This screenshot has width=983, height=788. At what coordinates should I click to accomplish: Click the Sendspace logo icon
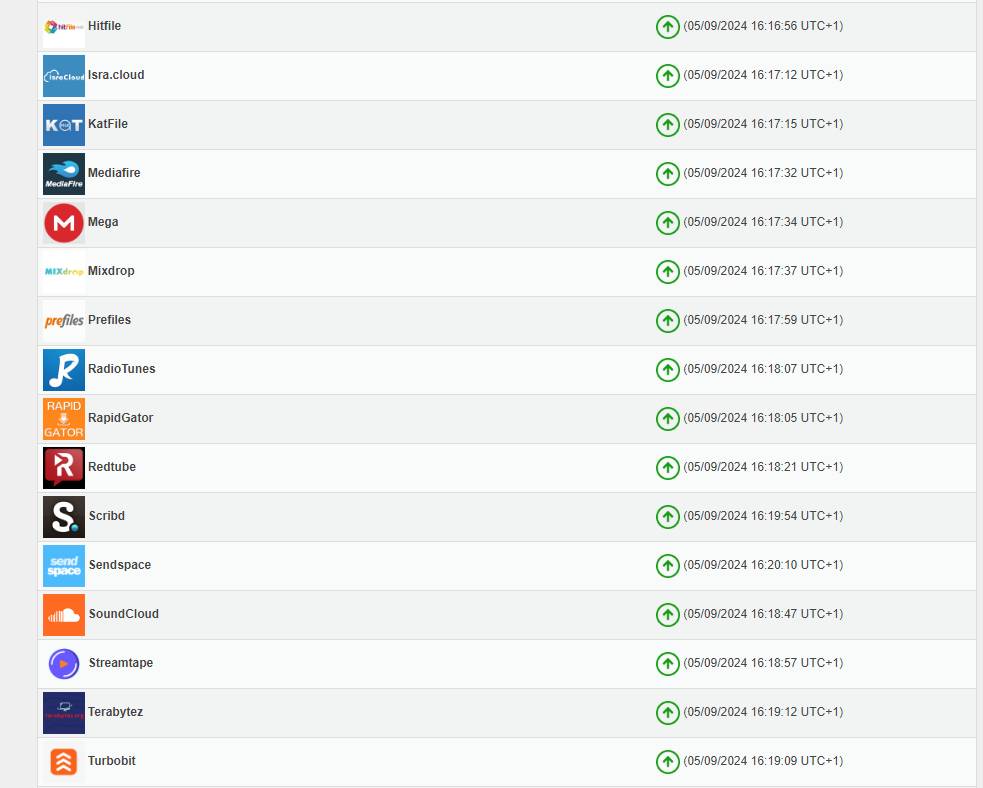tap(64, 565)
